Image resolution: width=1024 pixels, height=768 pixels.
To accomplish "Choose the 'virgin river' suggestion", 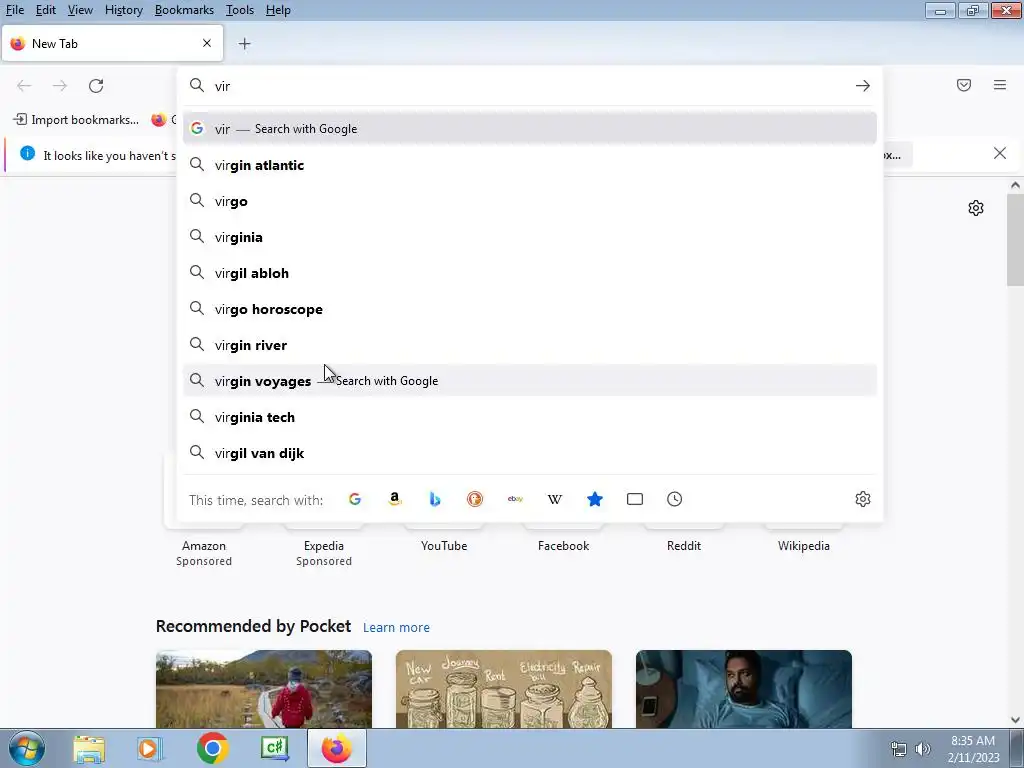I will click(x=530, y=345).
